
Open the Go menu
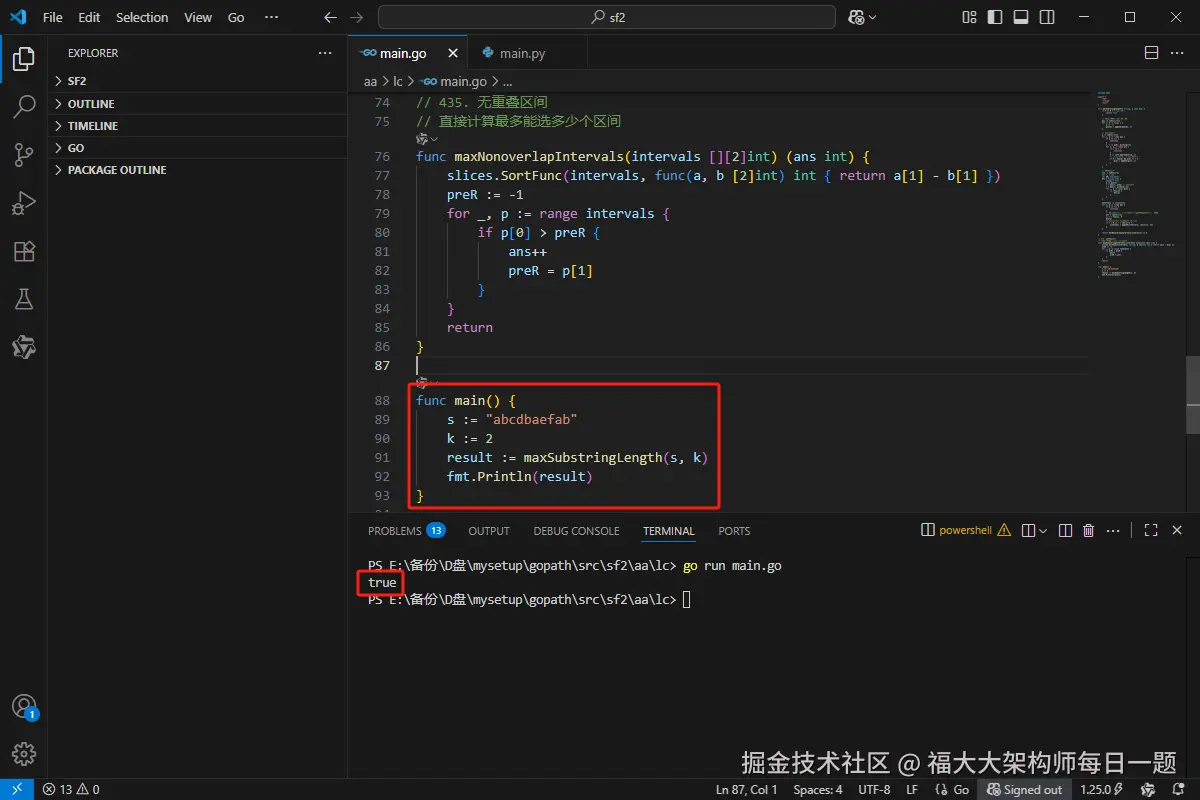(x=236, y=17)
